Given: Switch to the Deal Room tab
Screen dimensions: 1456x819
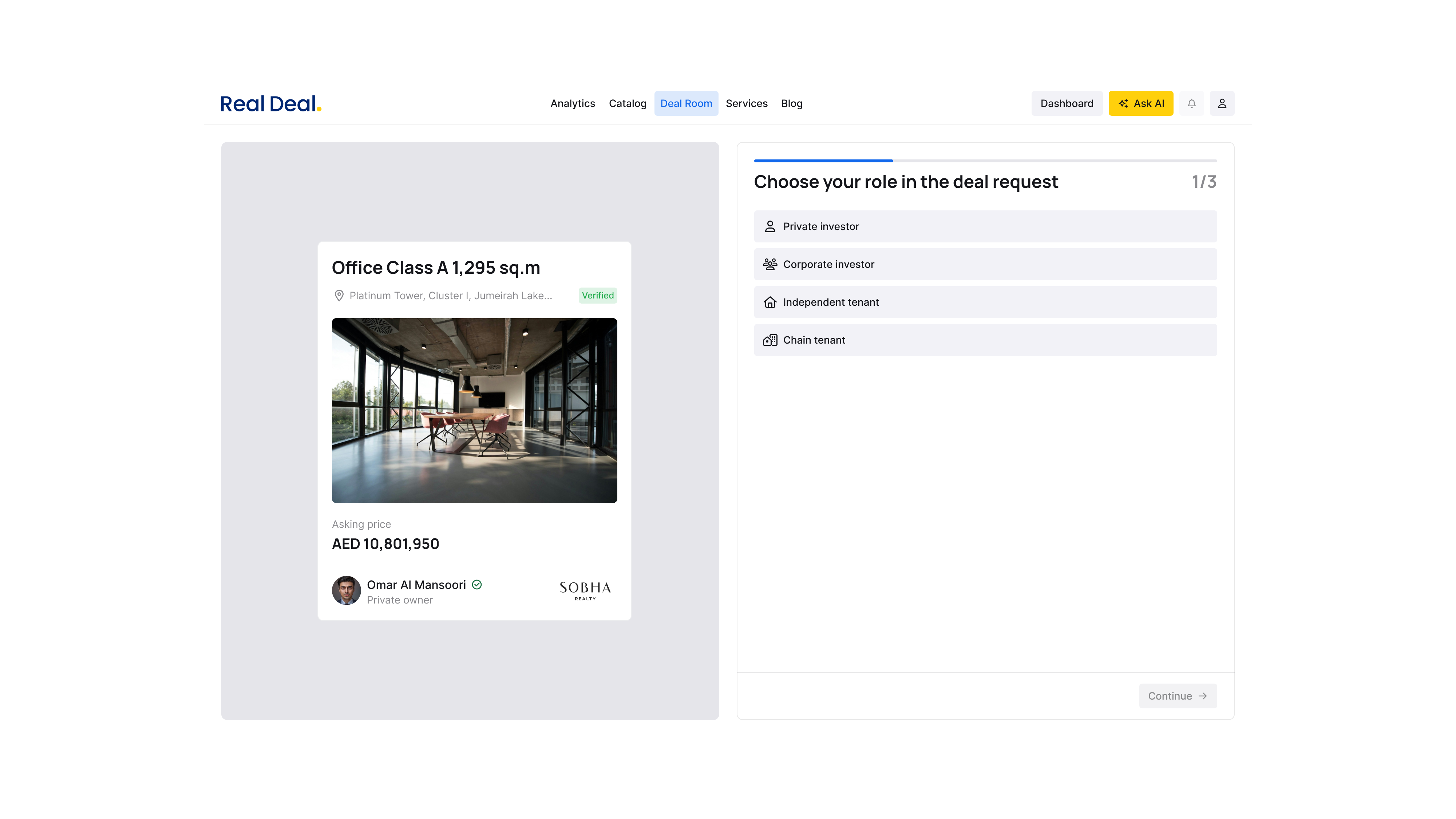Looking at the screenshot, I should click(686, 103).
